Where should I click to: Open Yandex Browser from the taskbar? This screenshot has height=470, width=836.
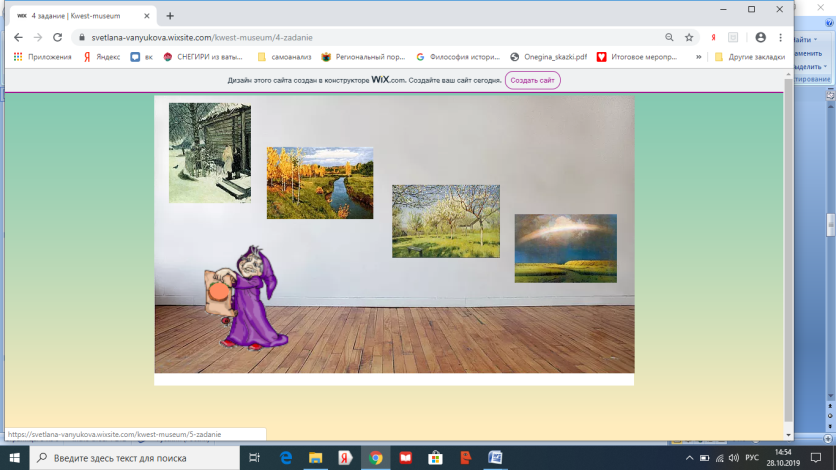(345, 458)
